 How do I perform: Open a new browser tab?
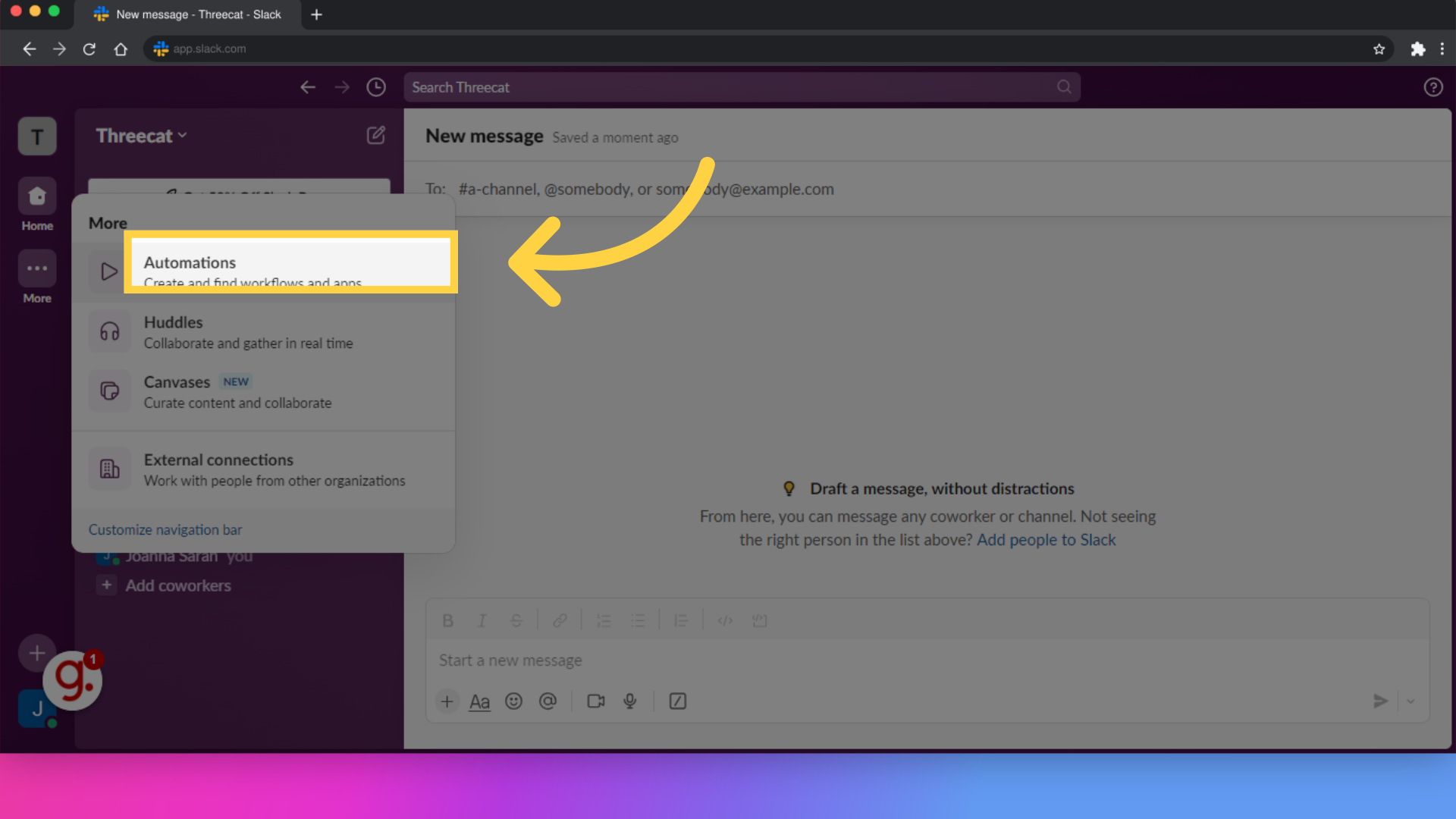coord(317,14)
